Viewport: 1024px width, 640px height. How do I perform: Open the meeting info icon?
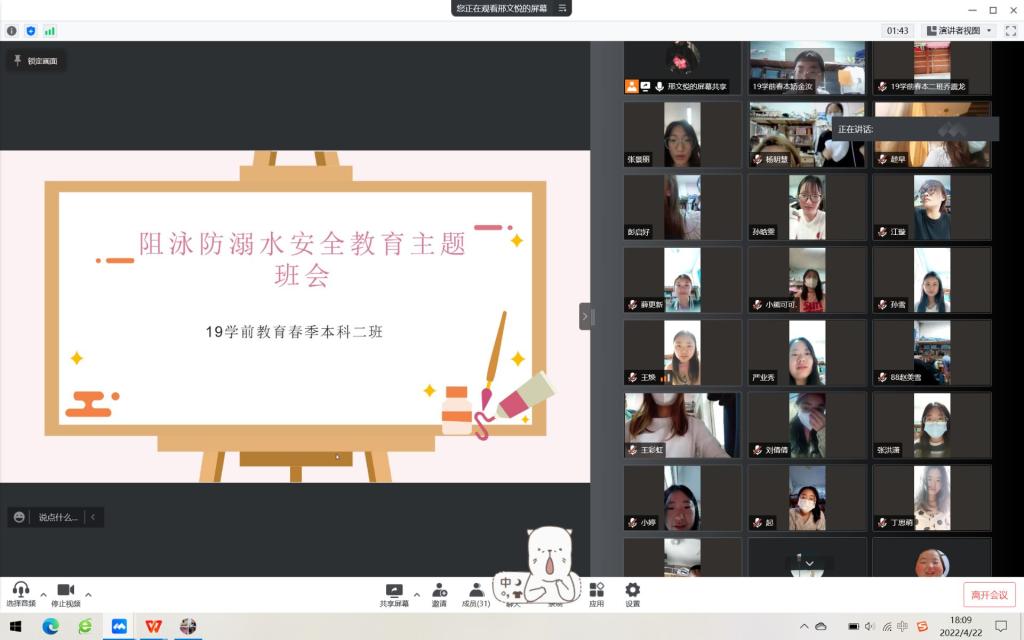[x=12, y=31]
